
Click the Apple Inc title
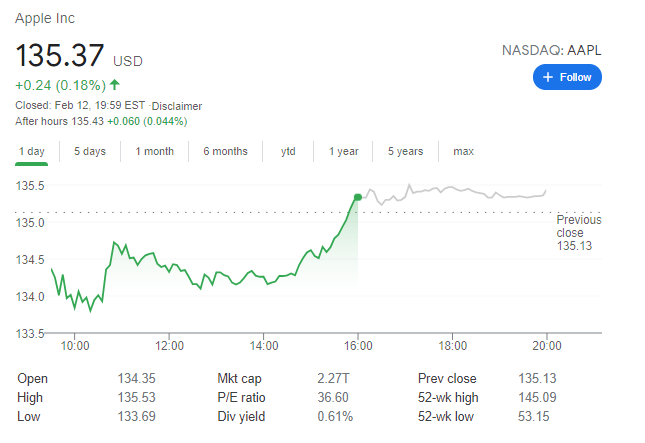(x=45, y=18)
